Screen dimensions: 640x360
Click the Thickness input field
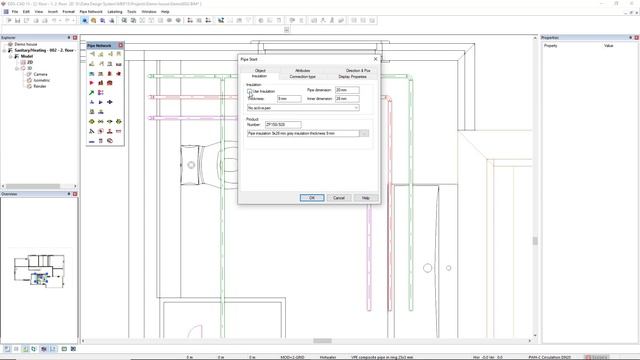point(289,99)
